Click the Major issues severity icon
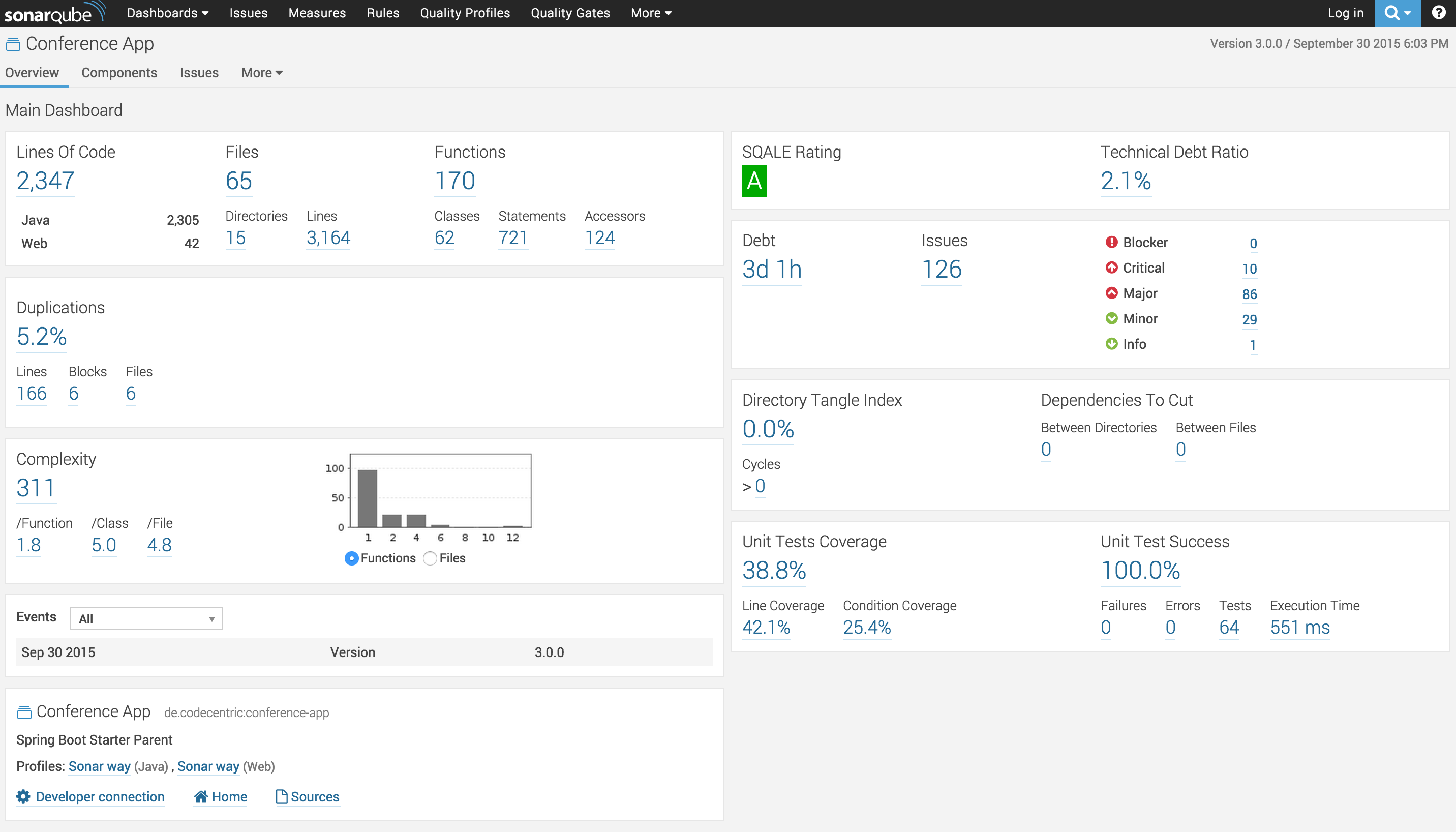The width and height of the screenshot is (1456, 832). tap(1112, 293)
